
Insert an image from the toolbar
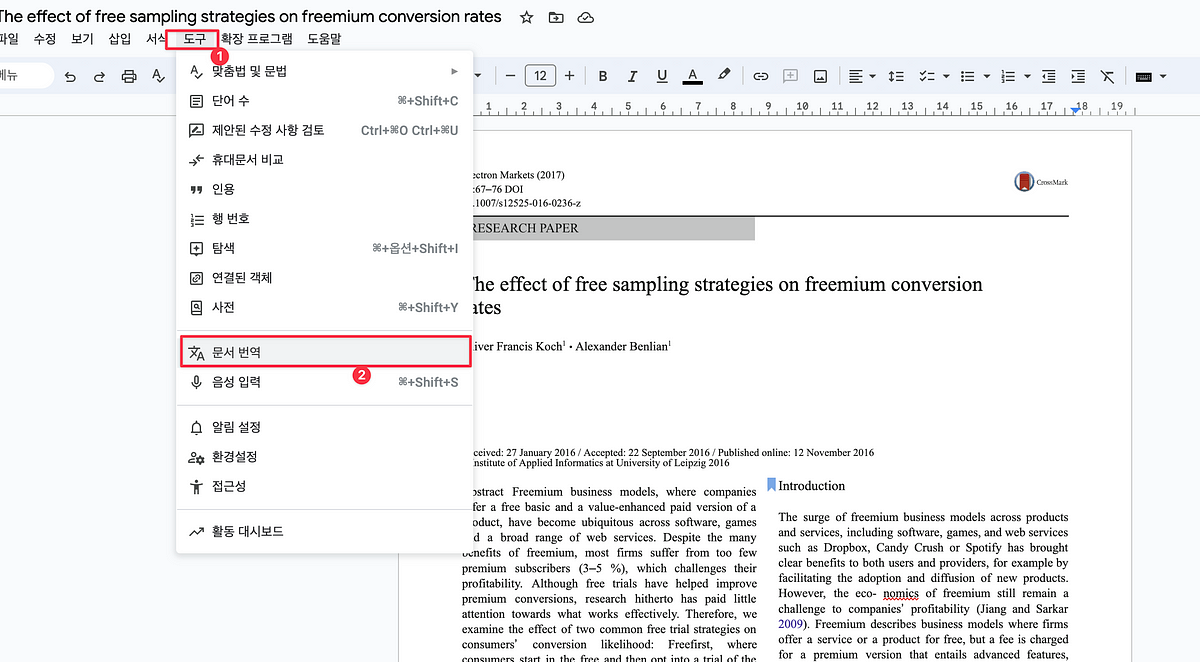point(820,76)
